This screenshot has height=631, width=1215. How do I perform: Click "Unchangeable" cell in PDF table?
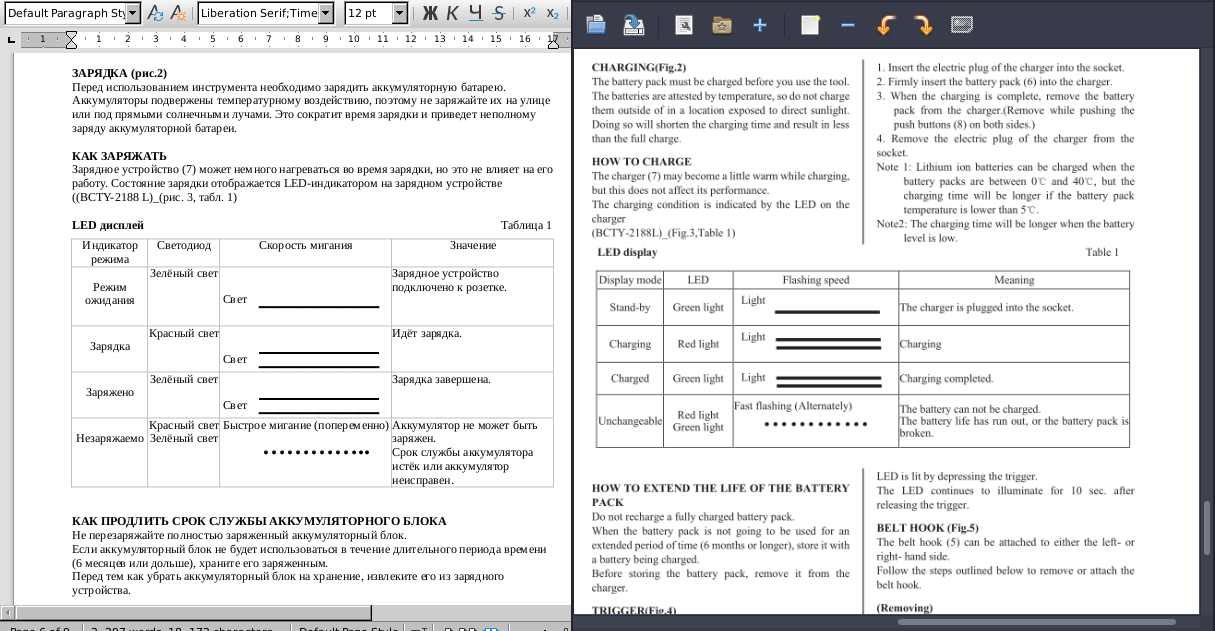click(630, 421)
